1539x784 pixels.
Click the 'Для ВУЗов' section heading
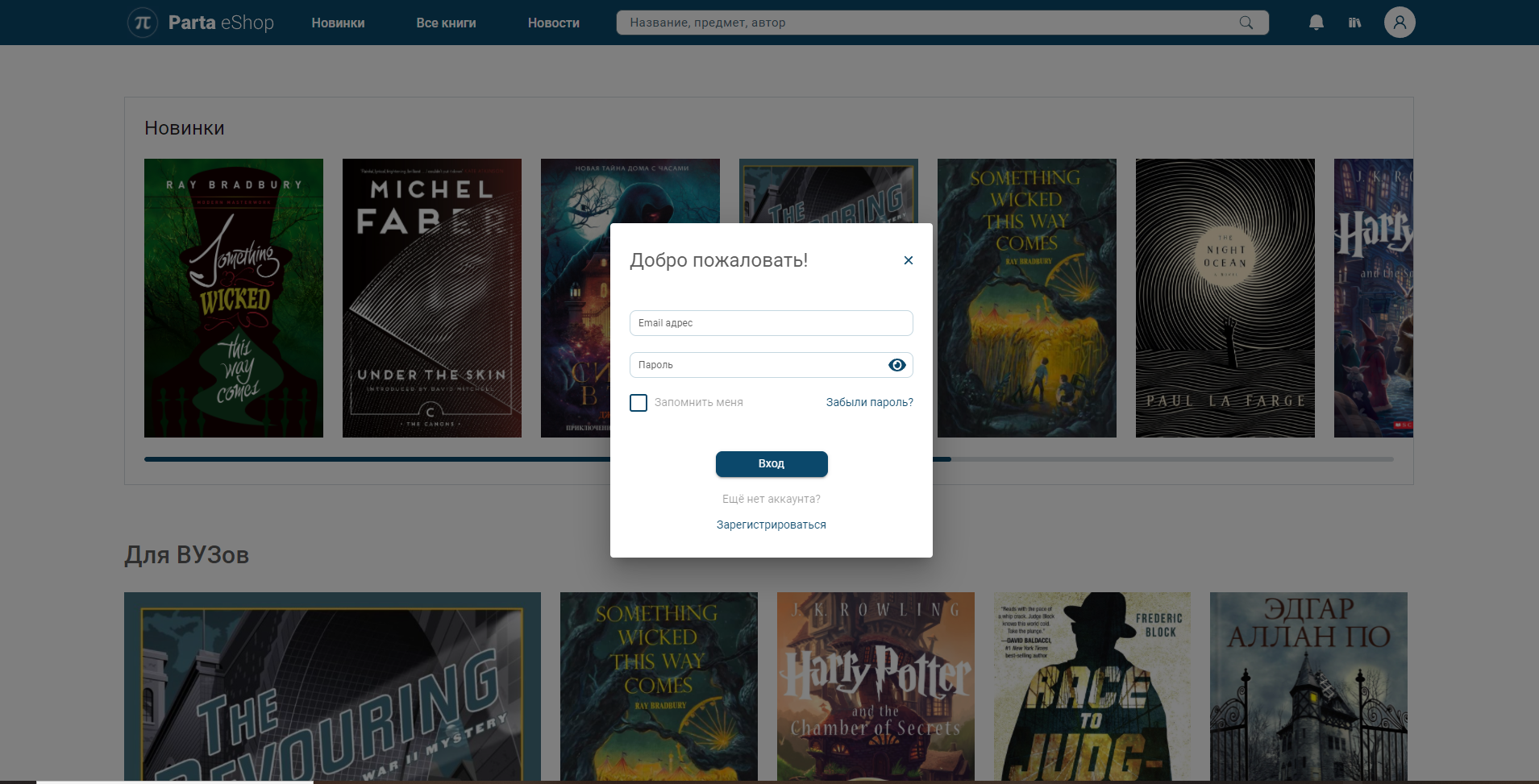pos(187,554)
